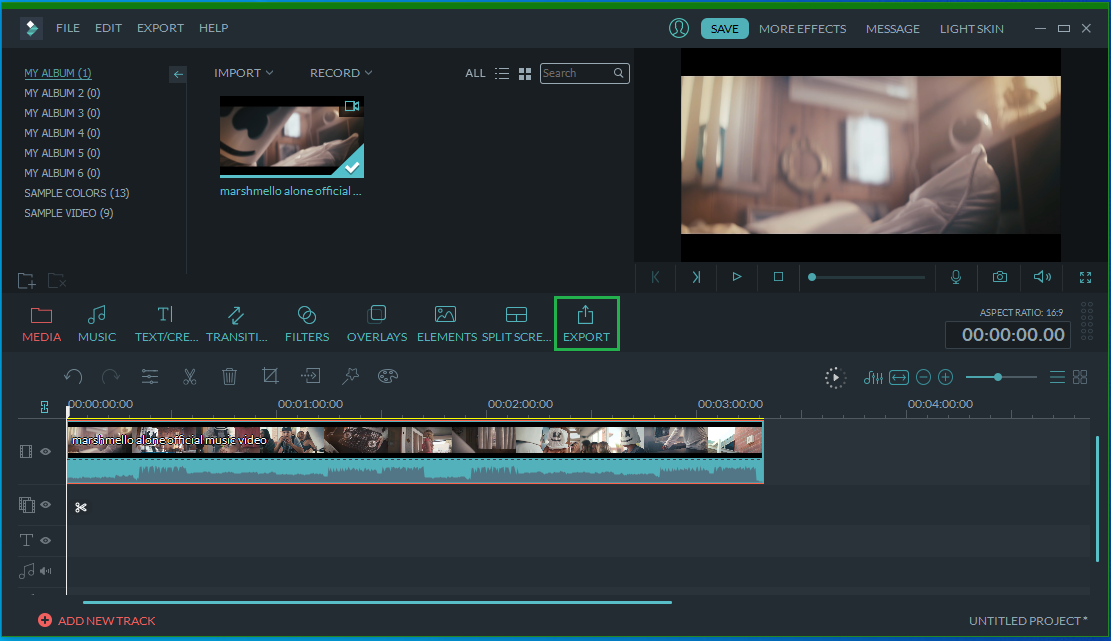The width and height of the screenshot is (1111, 641).
Task: Switch to the MUSIC tab
Action: (97, 324)
